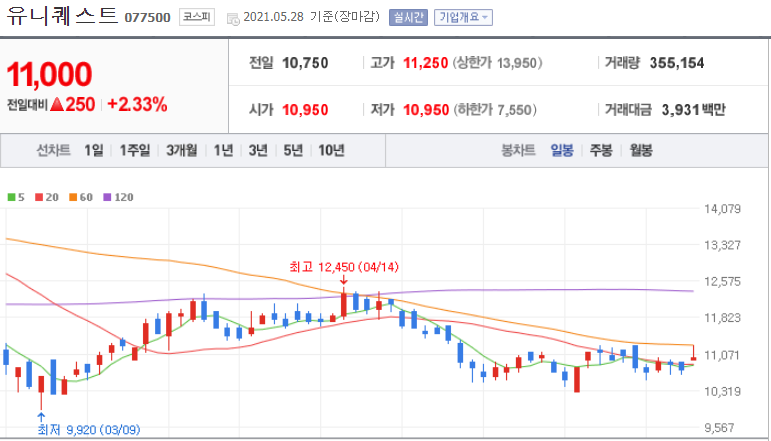
Task: Click the 하한가 7,550 text
Action: coord(495,110)
